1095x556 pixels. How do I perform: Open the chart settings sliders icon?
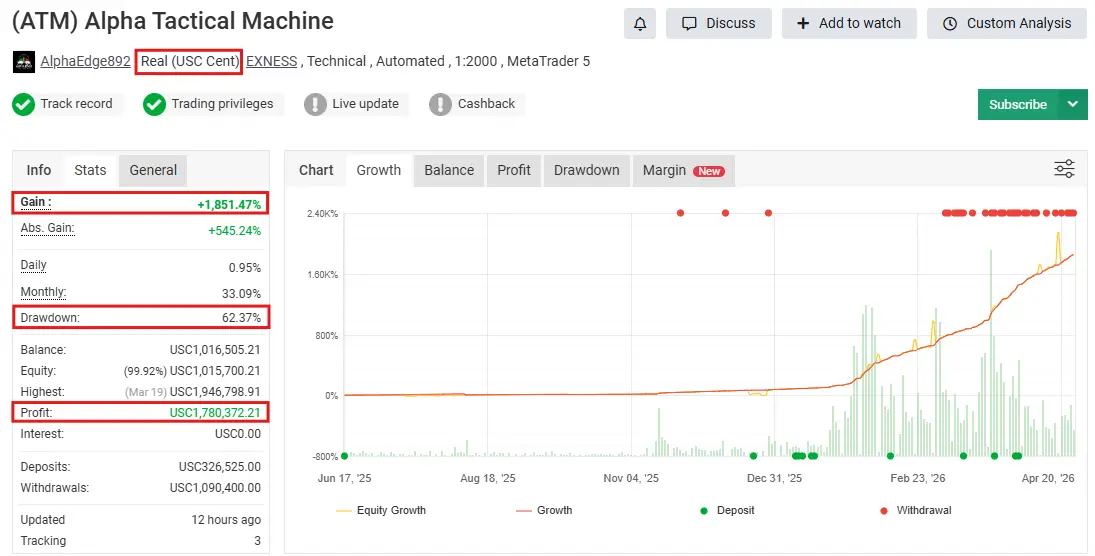click(1064, 169)
